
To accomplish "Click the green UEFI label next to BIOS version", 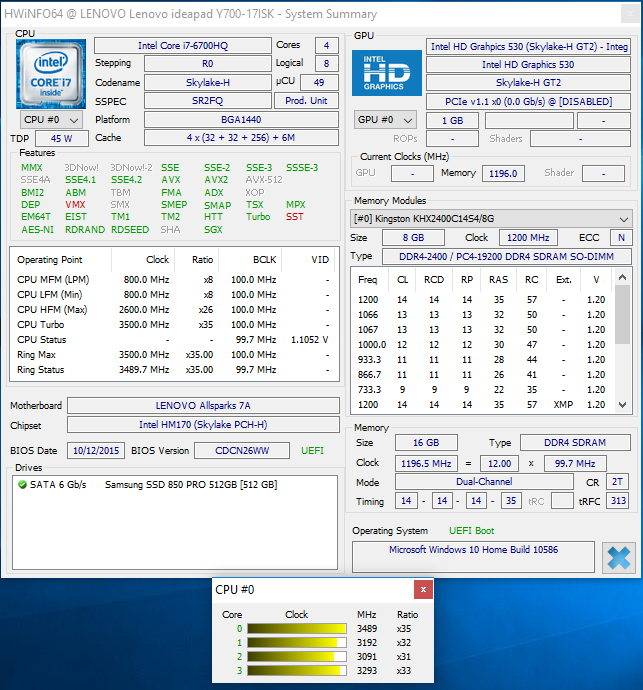I will pos(312,451).
